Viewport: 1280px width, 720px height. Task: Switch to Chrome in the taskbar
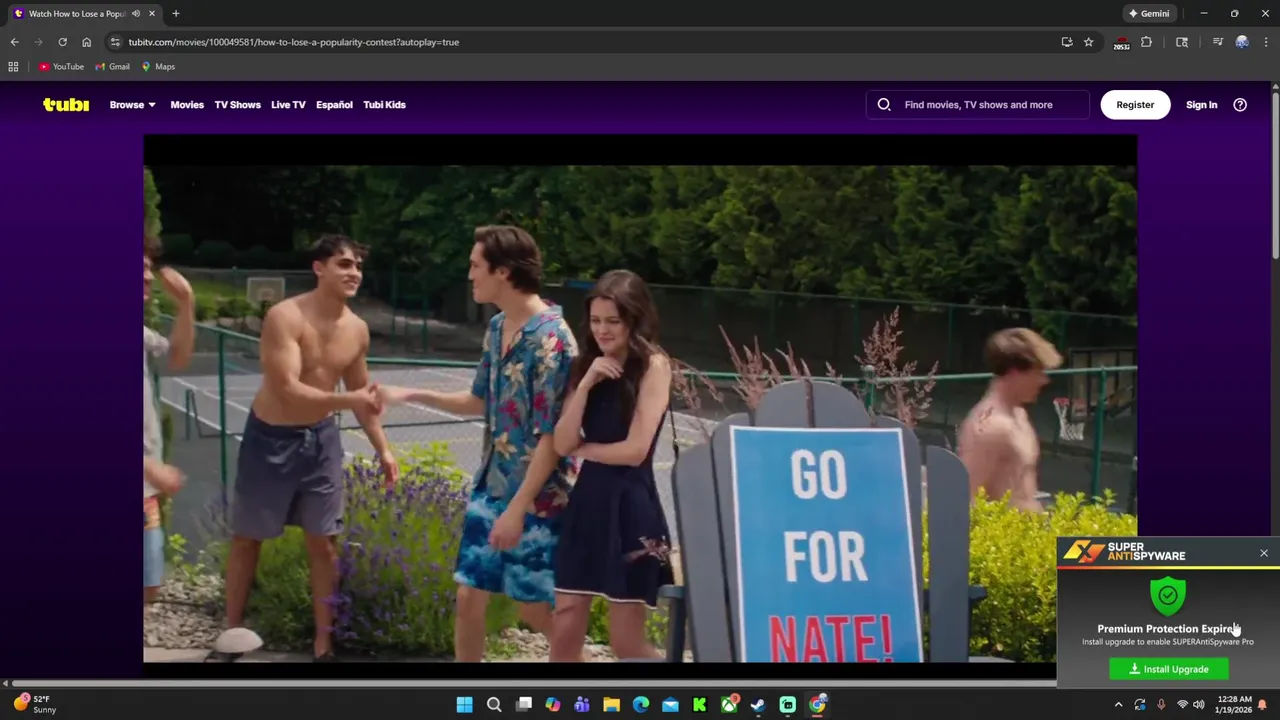tap(817, 705)
